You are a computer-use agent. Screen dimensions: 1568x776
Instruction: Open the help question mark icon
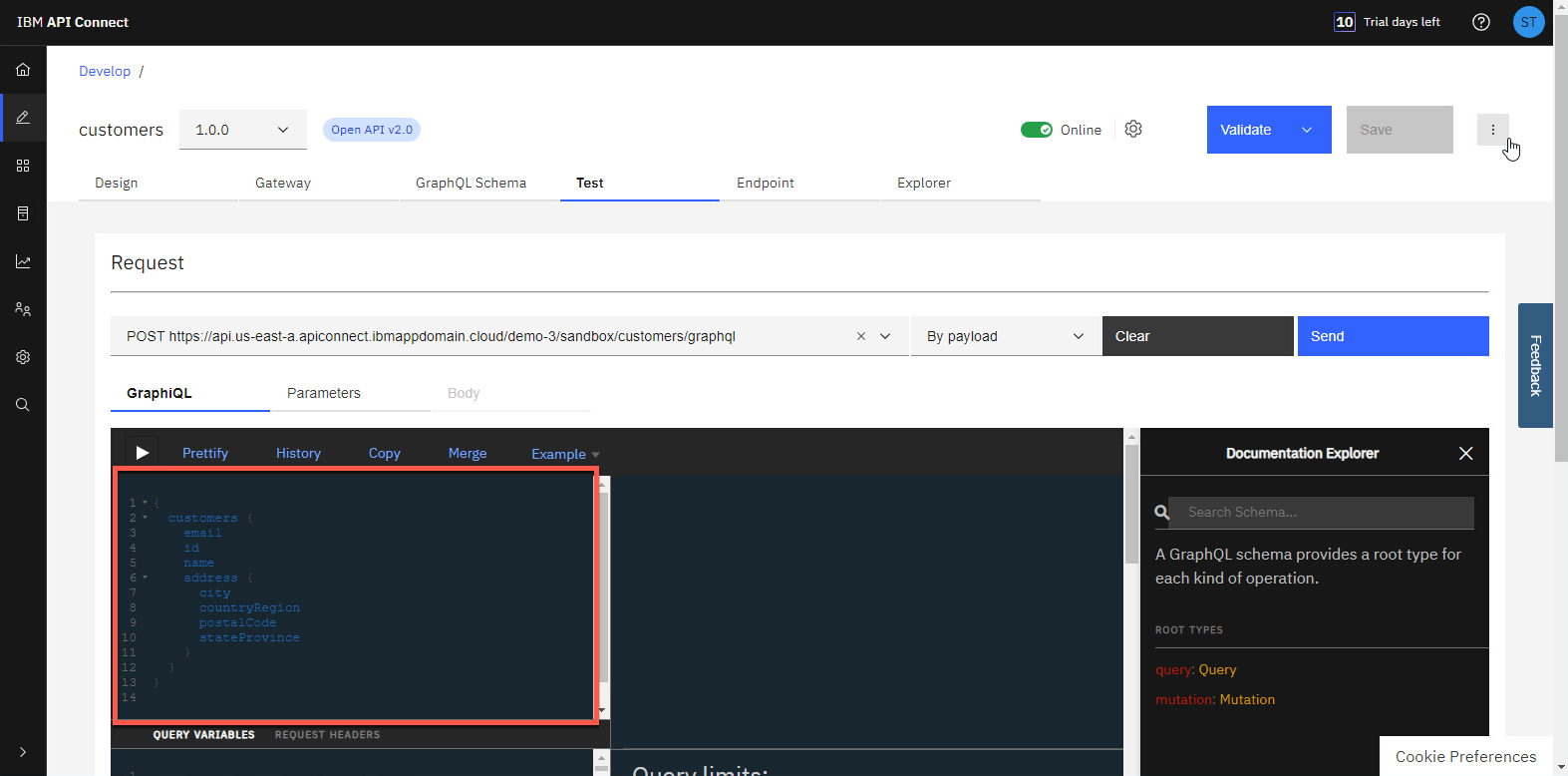click(x=1481, y=22)
